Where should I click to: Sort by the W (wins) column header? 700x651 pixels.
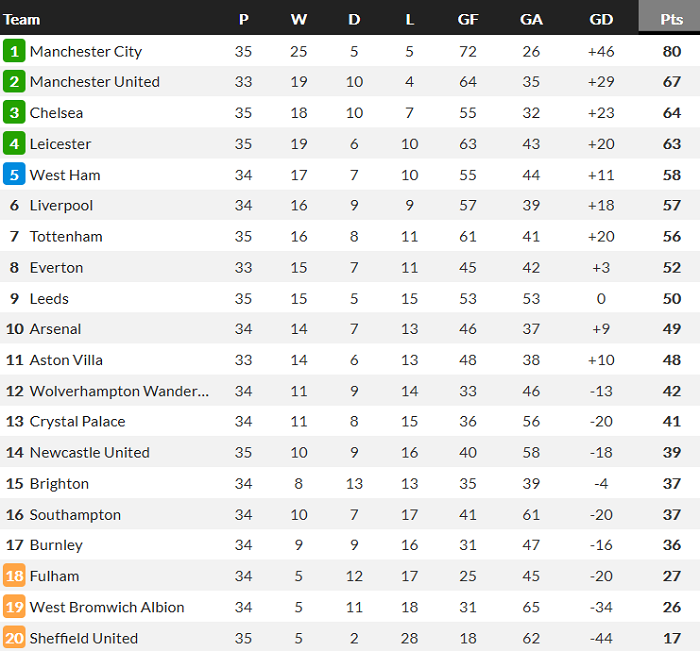point(299,19)
